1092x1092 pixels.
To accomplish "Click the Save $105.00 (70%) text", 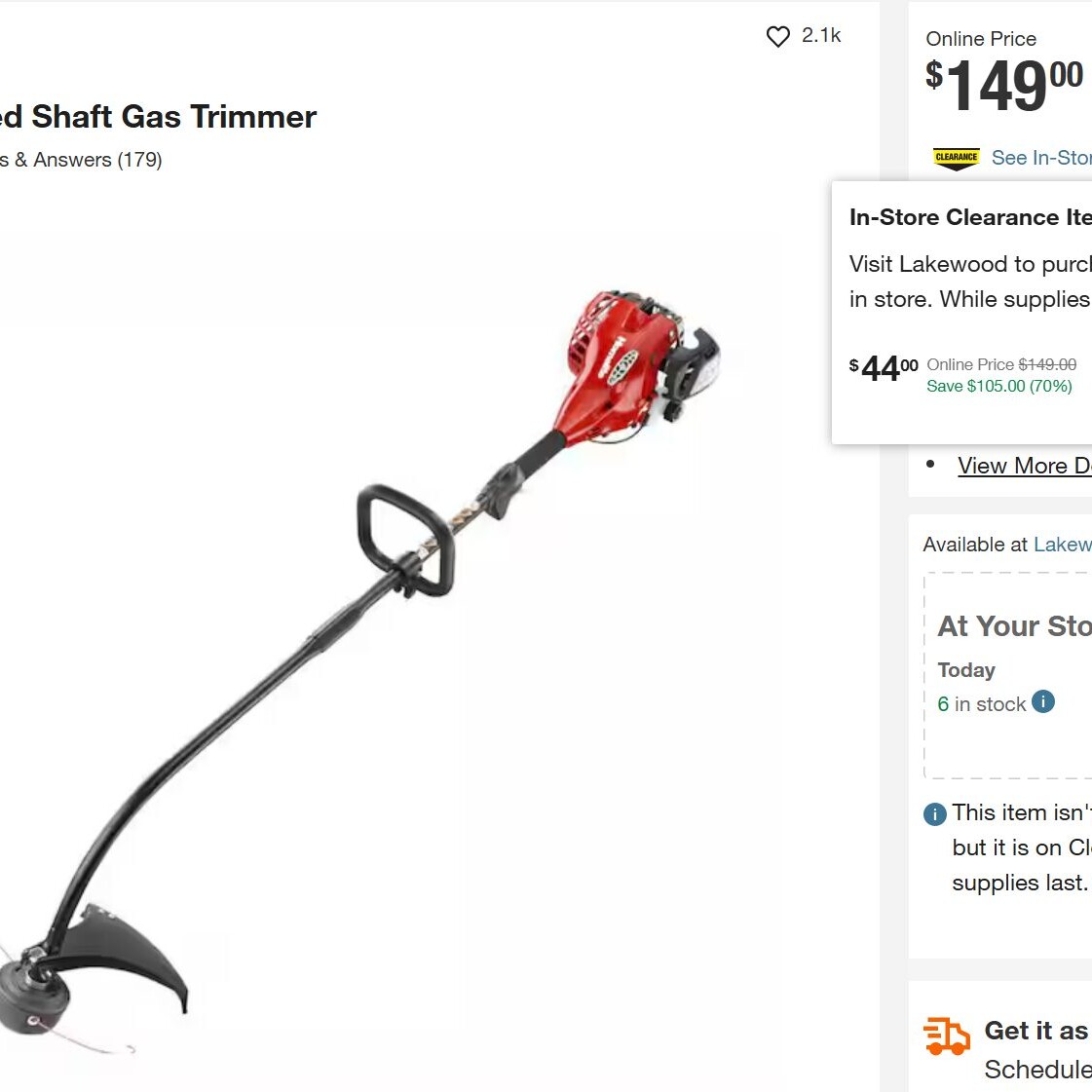I will [998, 386].
